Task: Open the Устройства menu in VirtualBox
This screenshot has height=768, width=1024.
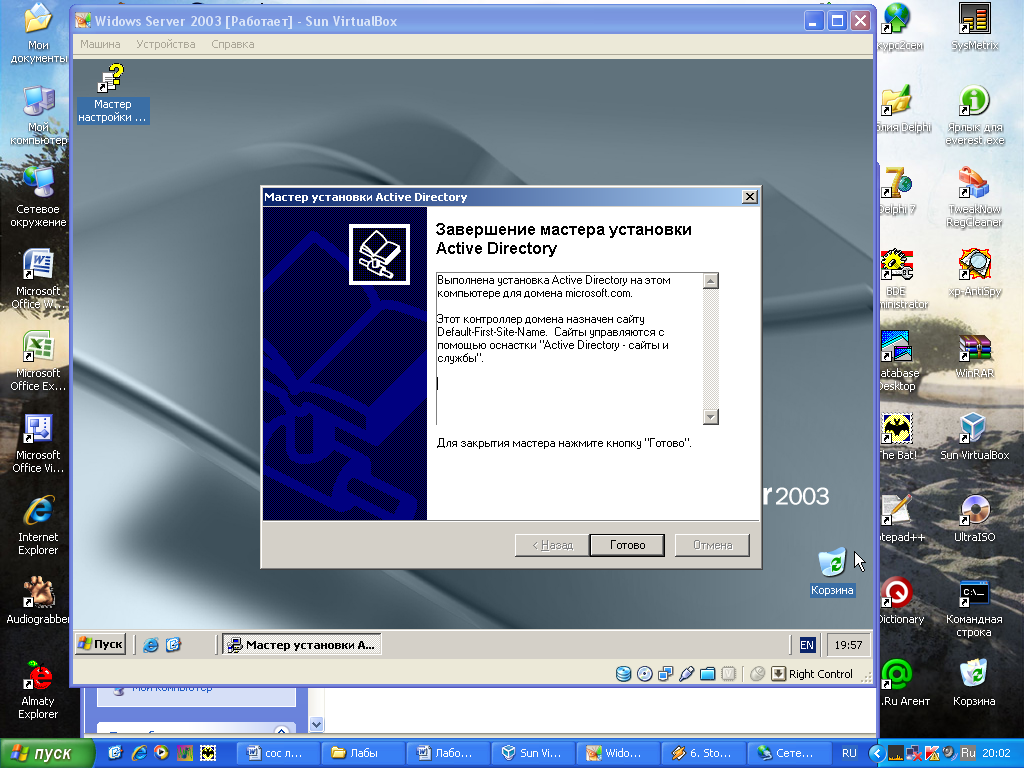Action: 166,44
